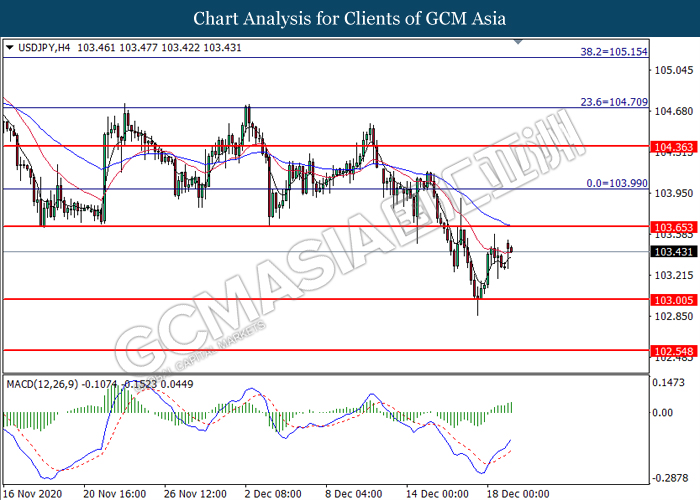Click the 103.950 price axis value
This screenshot has width=700, height=500.
pos(674,193)
